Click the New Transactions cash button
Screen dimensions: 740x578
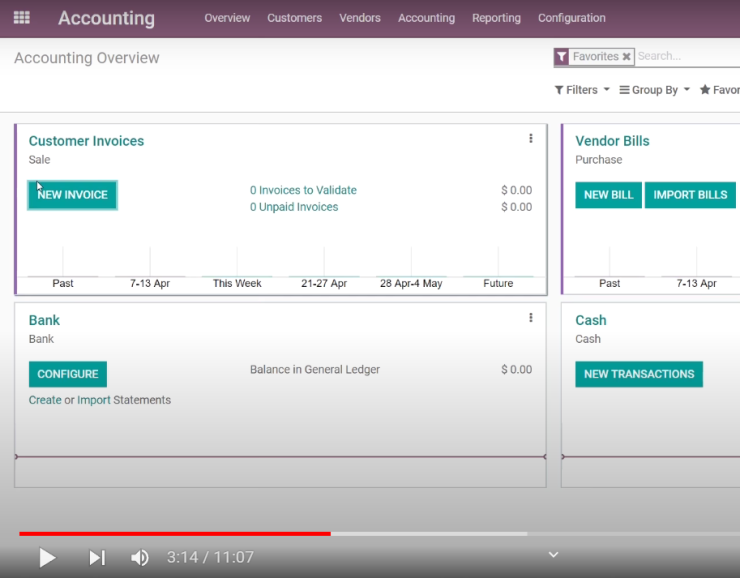tap(639, 374)
